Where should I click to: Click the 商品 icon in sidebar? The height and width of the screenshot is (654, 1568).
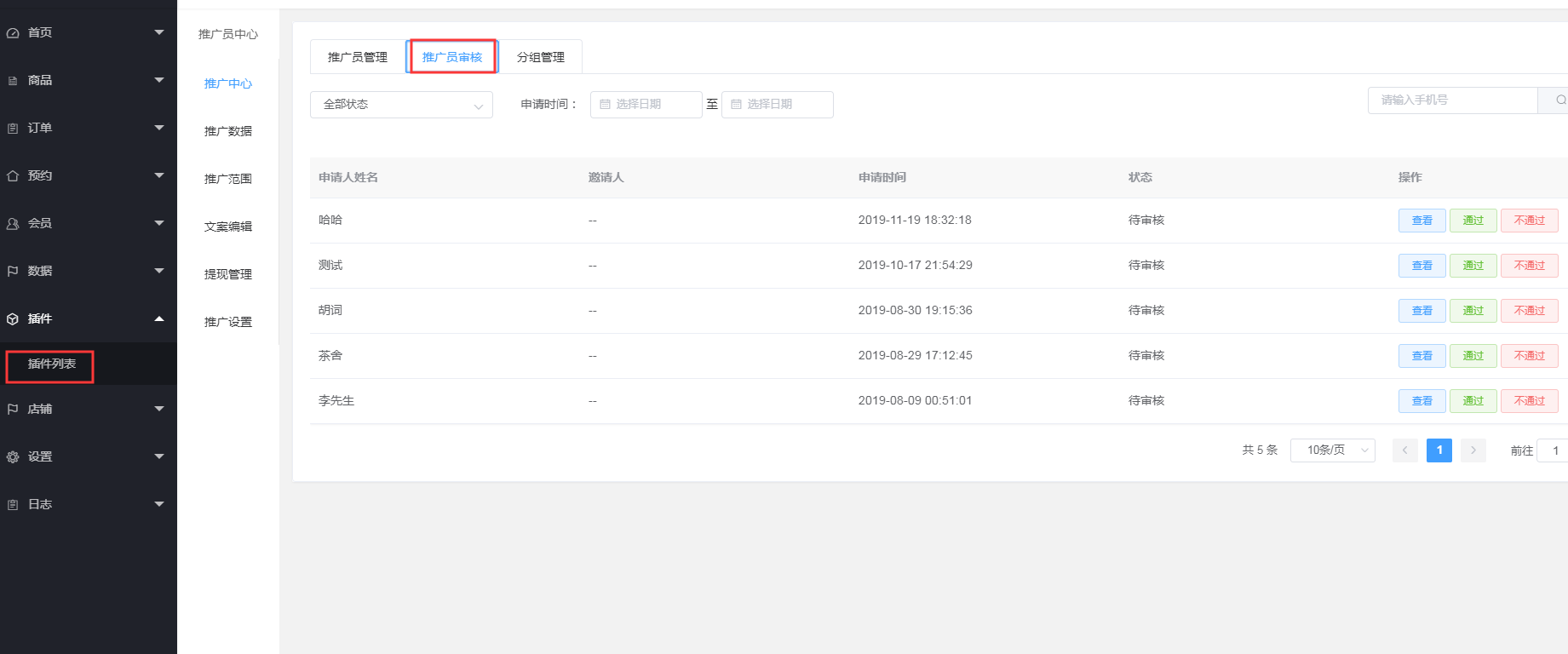13,81
